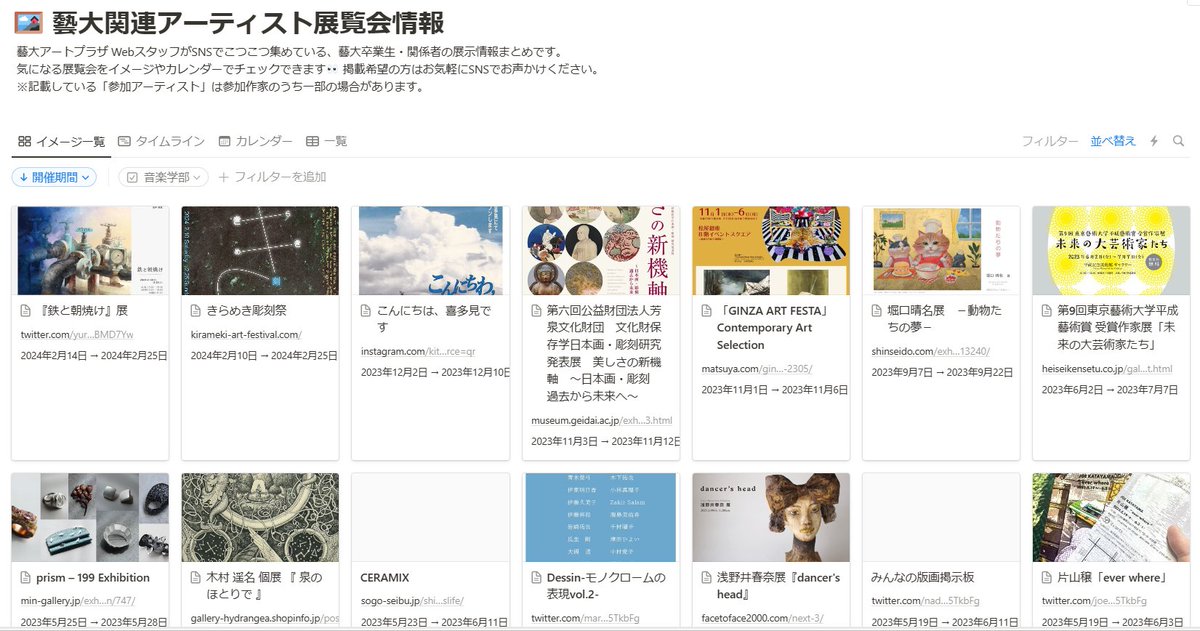
Task: Open the 片山穣 ever where card photo
Action: (1110, 518)
